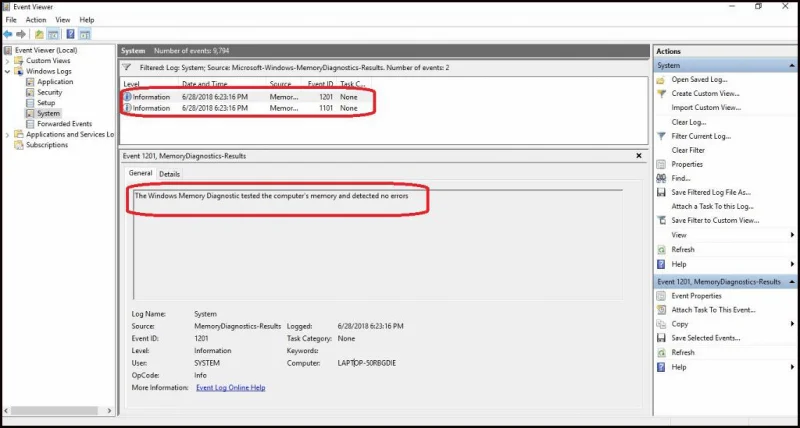Image resolution: width=800 pixels, height=428 pixels.
Task: Expand the Copy submenu
Action: 792,324
